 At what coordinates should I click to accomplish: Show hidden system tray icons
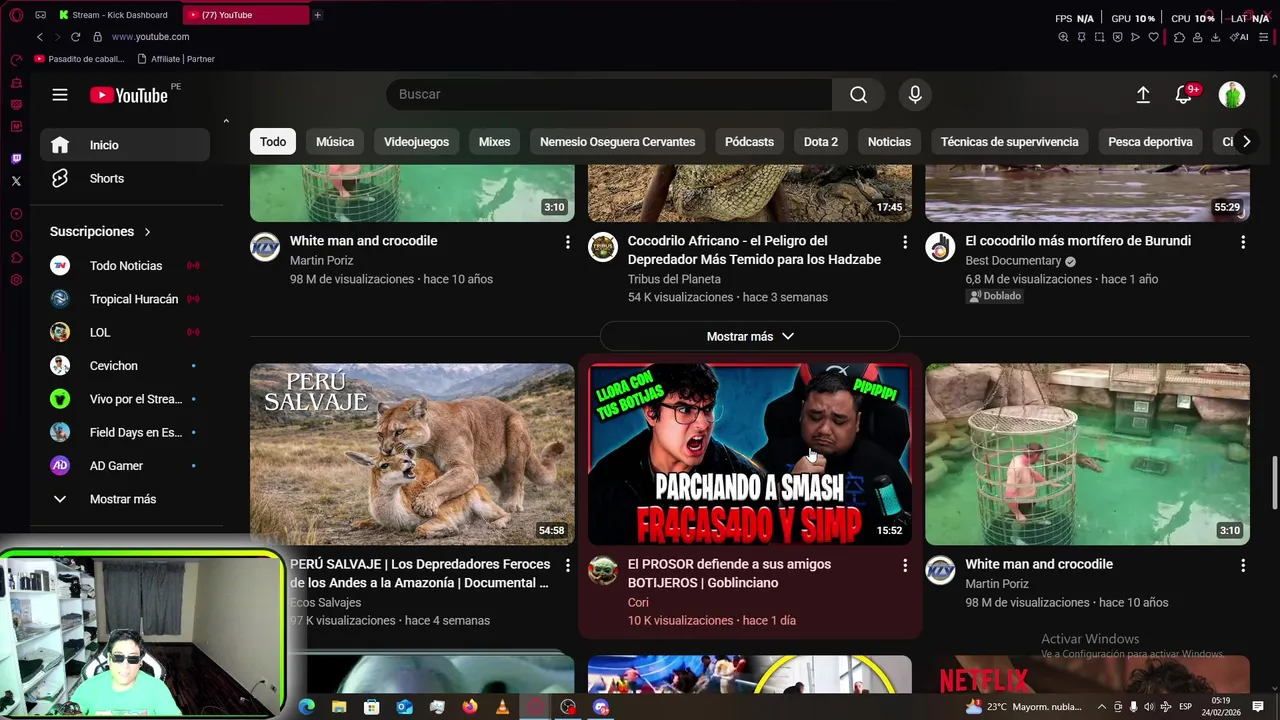(1102, 707)
